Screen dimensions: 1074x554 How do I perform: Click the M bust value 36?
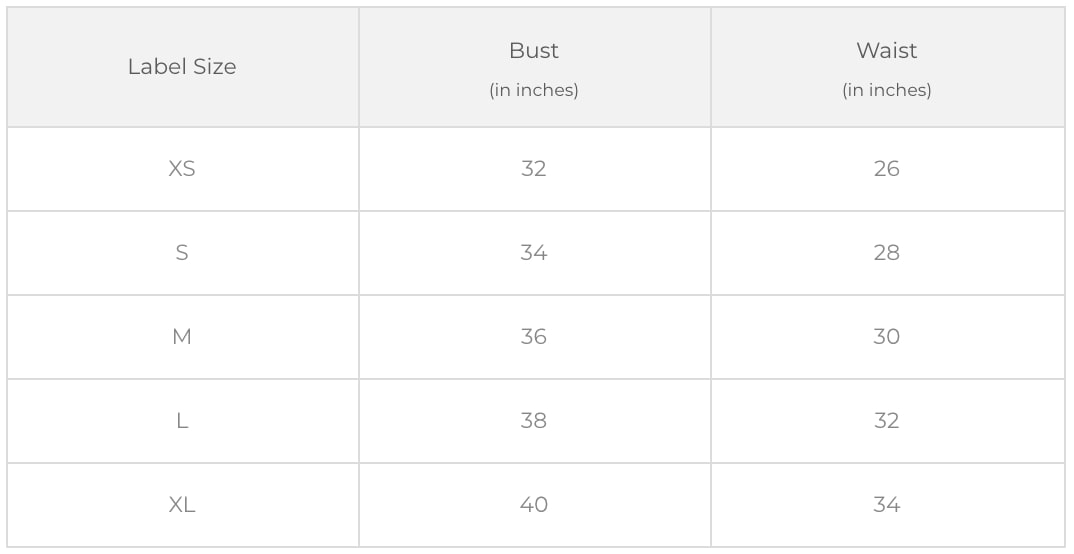(534, 337)
